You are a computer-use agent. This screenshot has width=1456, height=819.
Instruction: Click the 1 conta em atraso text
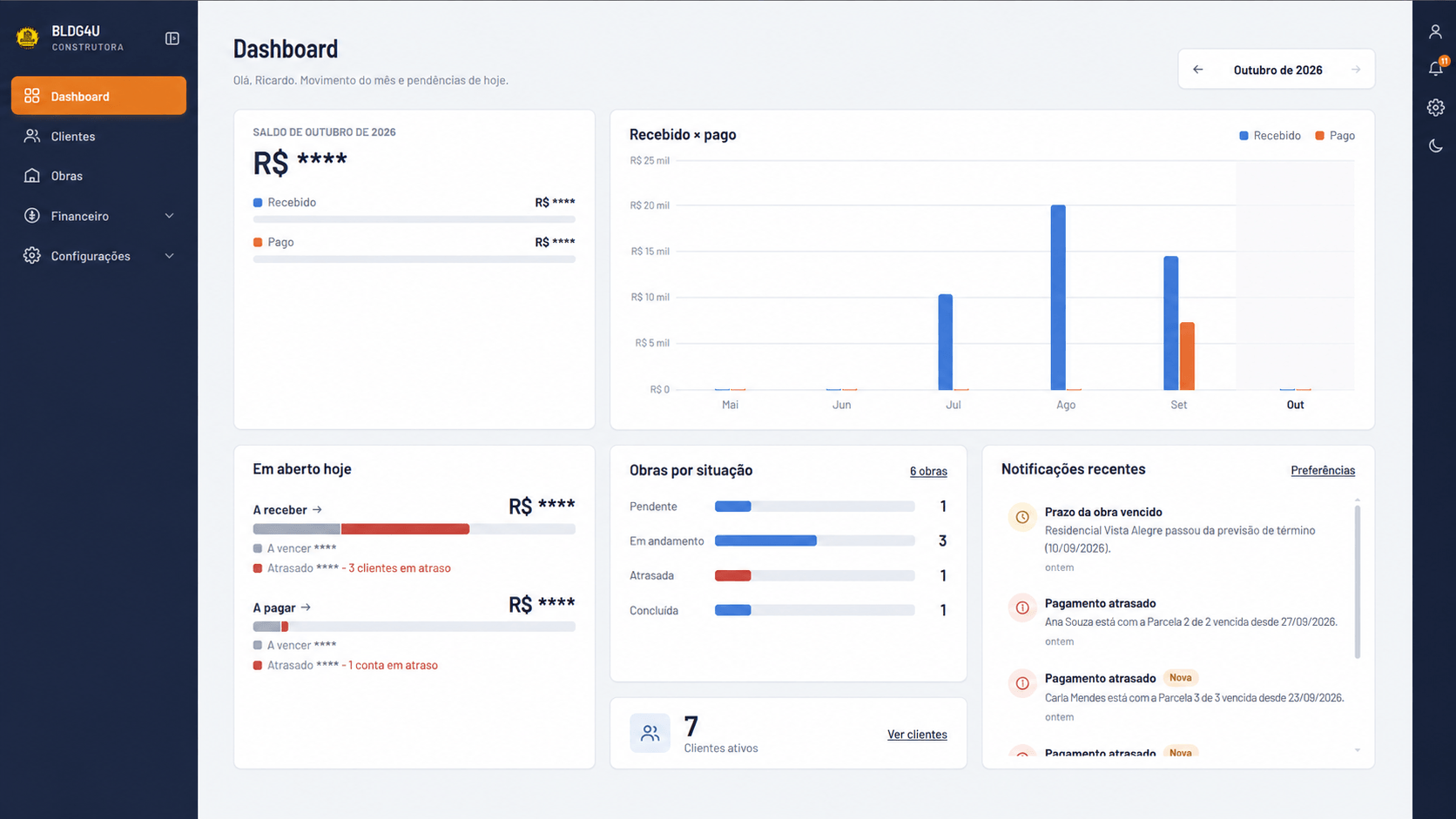(x=394, y=666)
